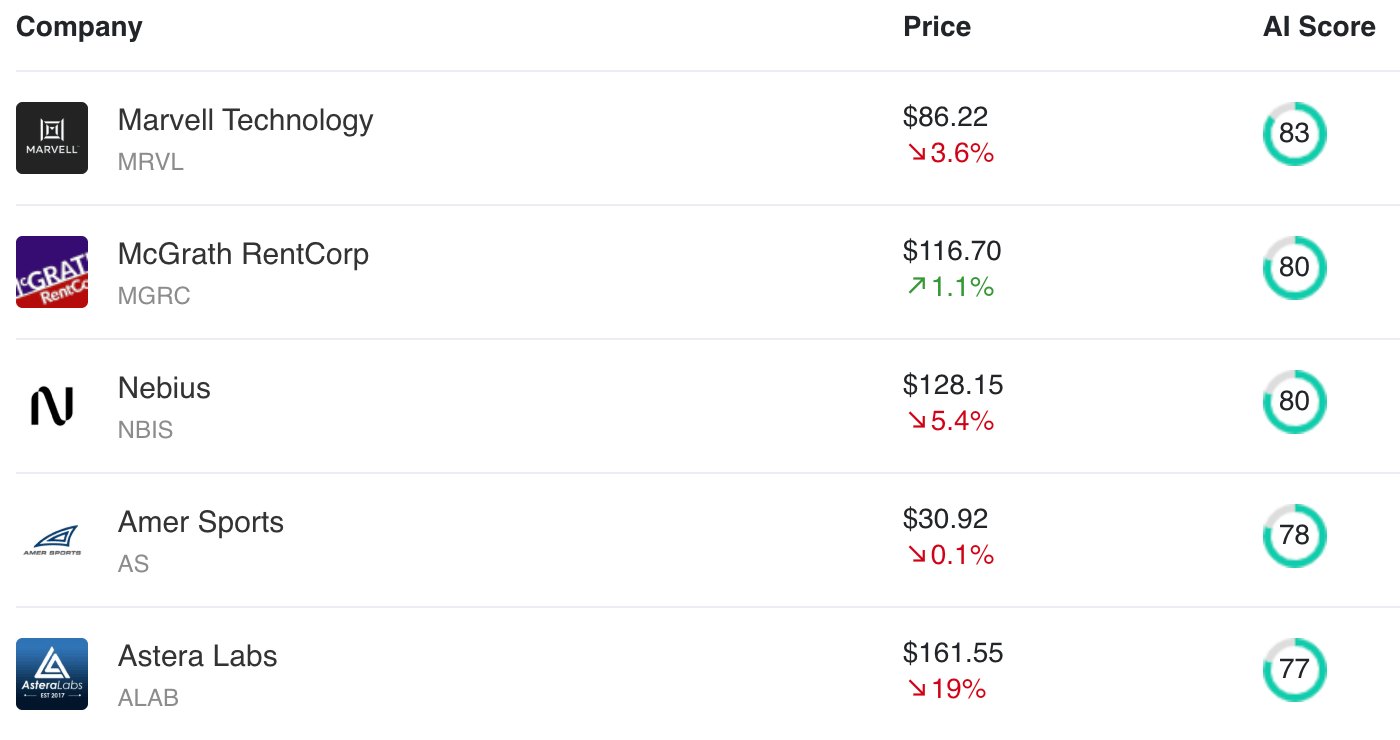
Task: Click Nebius' AI Score ring
Action: pyautogui.click(x=1294, y=402)
